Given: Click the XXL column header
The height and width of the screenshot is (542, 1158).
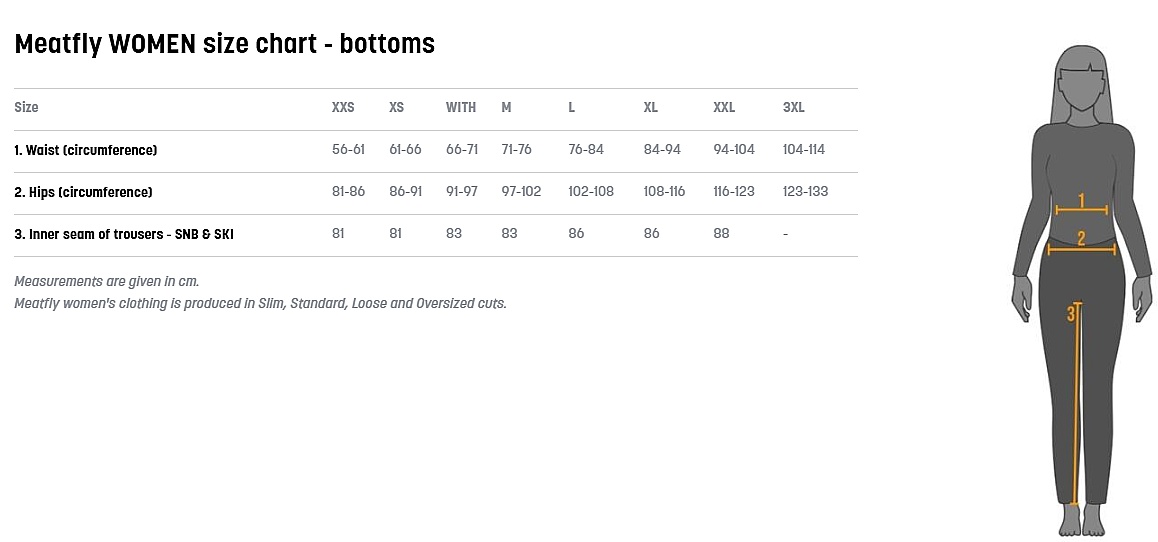Looking at the screenshot, I should click(x=724, y=108).
